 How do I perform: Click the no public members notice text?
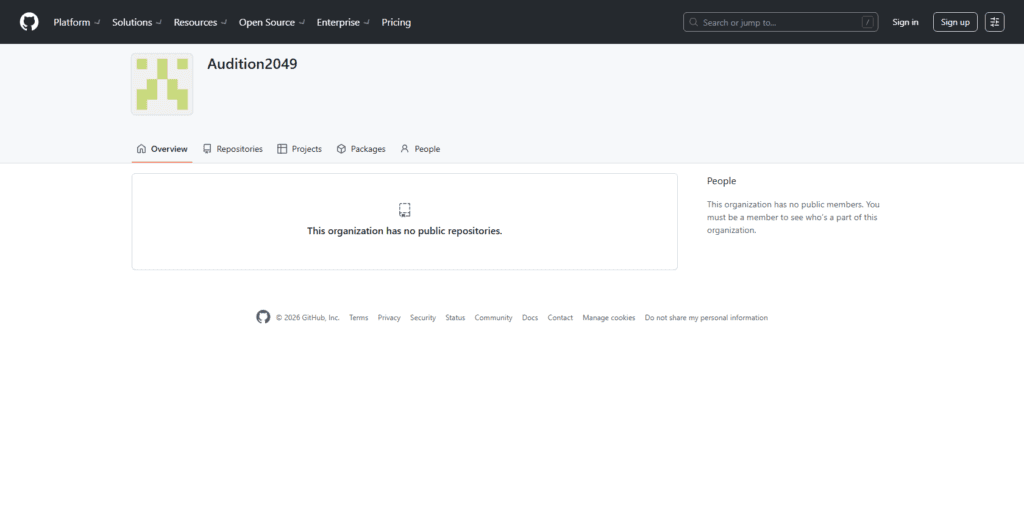coord(793,217)
